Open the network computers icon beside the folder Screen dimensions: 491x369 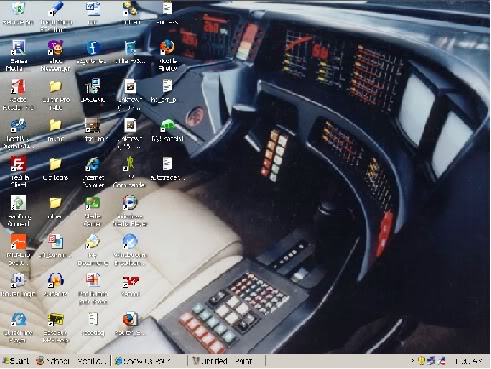(93, 86)
